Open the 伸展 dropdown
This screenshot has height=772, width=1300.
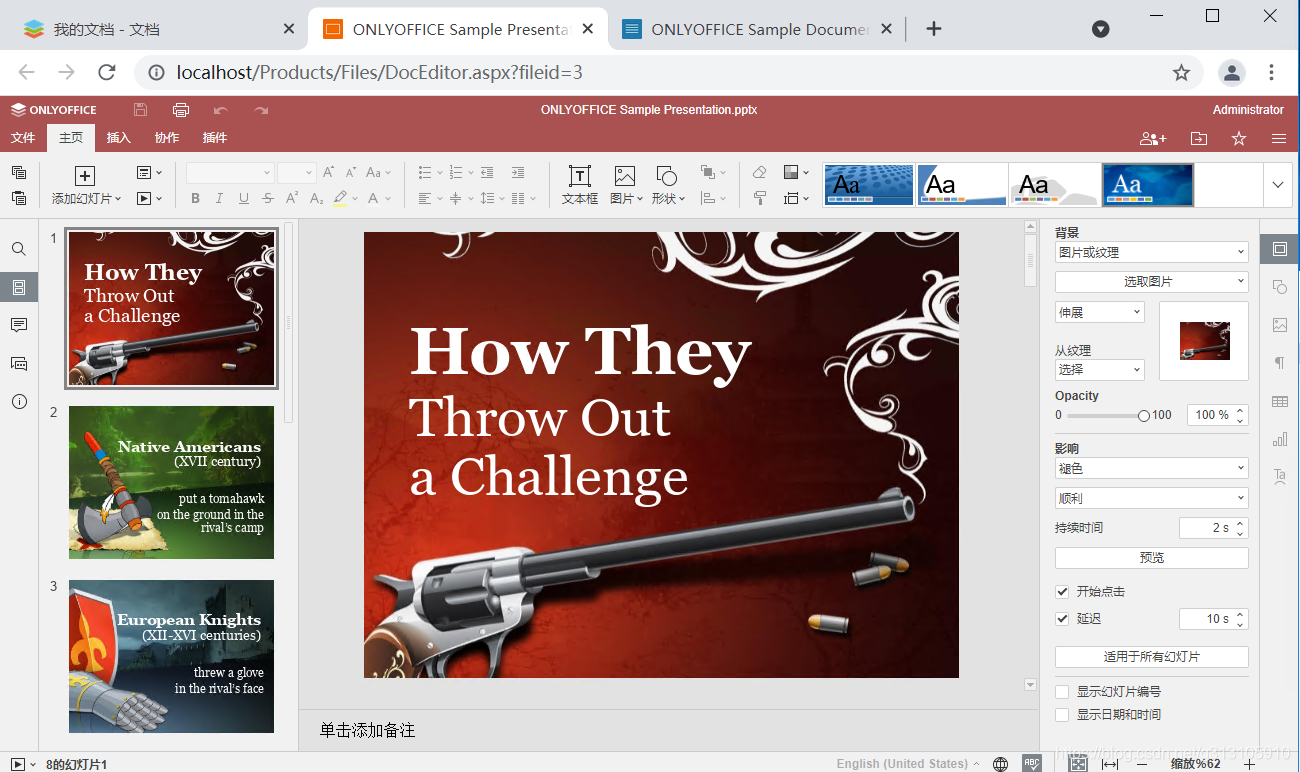tap(1100, 313)
